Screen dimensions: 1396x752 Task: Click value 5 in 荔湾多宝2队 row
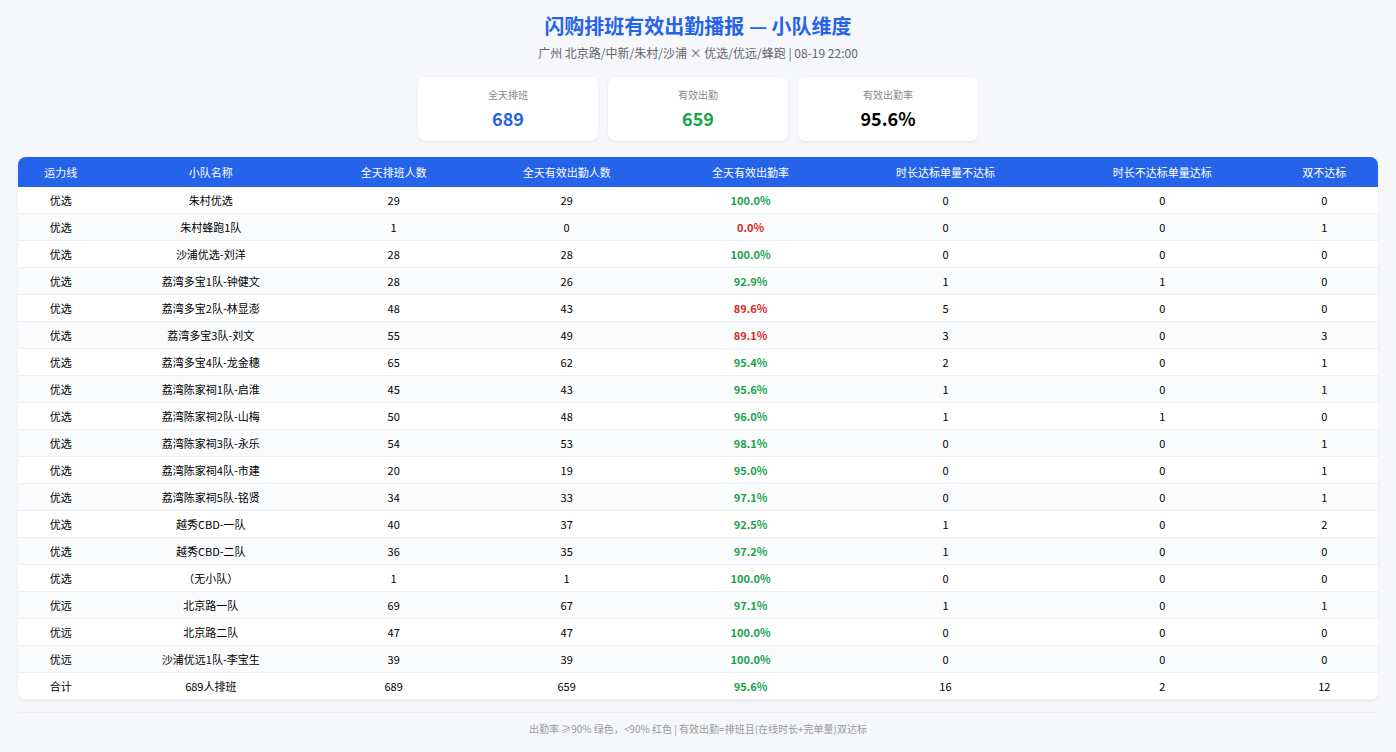pyautogui.click(x=946, y=309)
